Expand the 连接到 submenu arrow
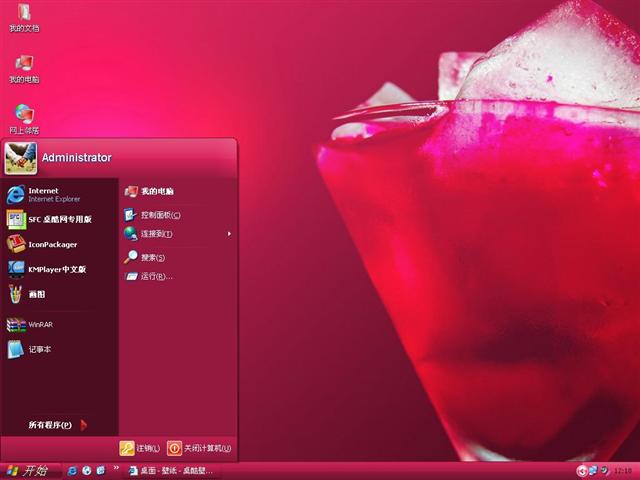 [229, 234]
